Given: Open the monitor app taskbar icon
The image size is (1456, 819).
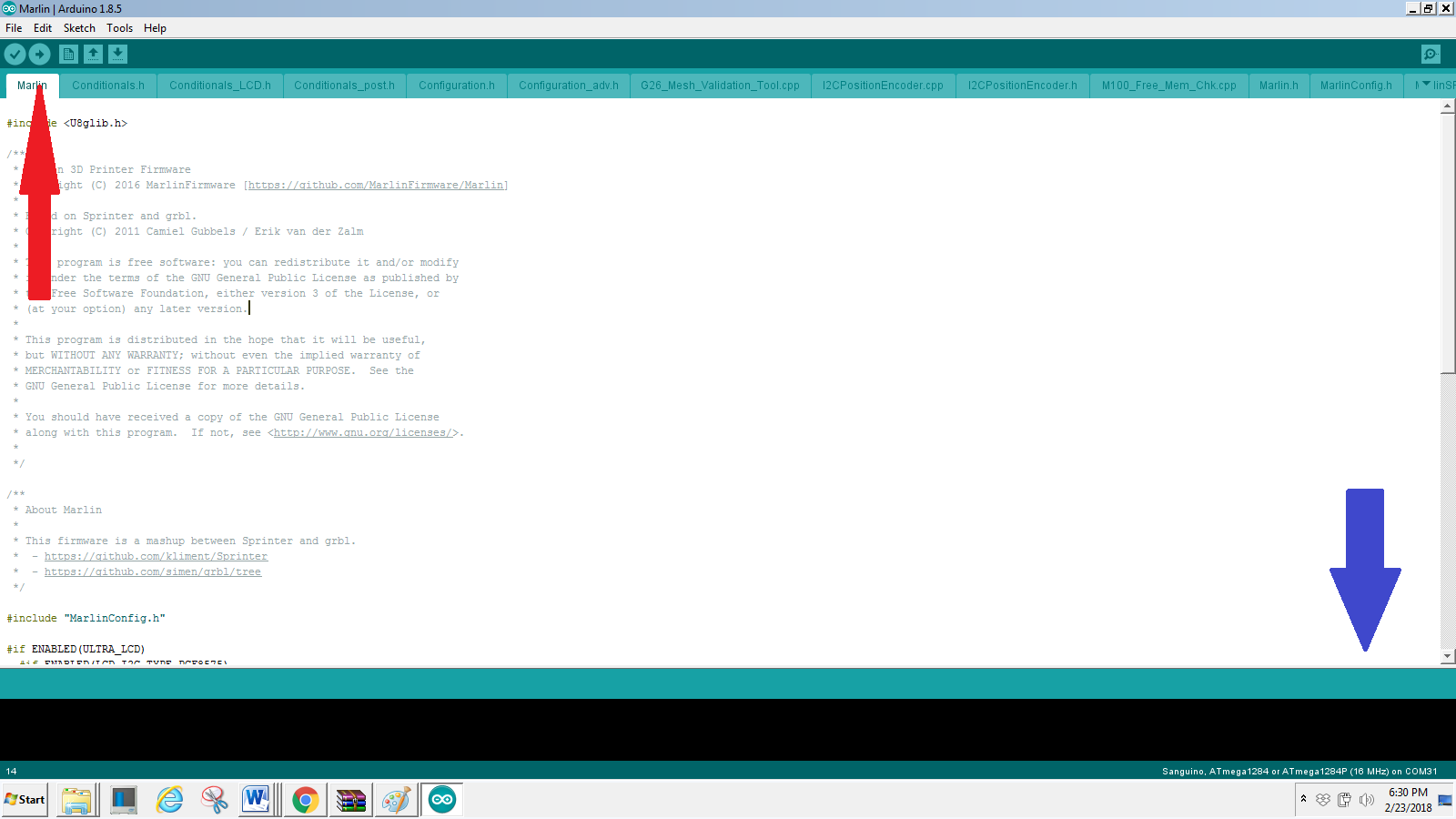Looking at the screenshot, I should [123, 800].
